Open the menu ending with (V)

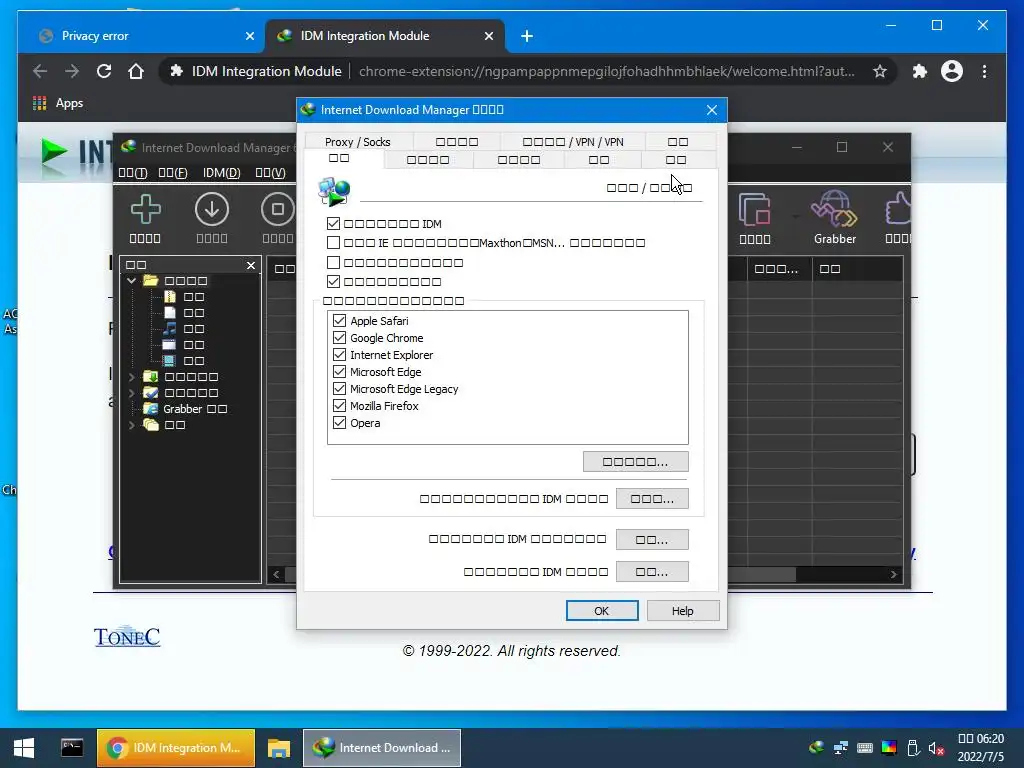270,173
